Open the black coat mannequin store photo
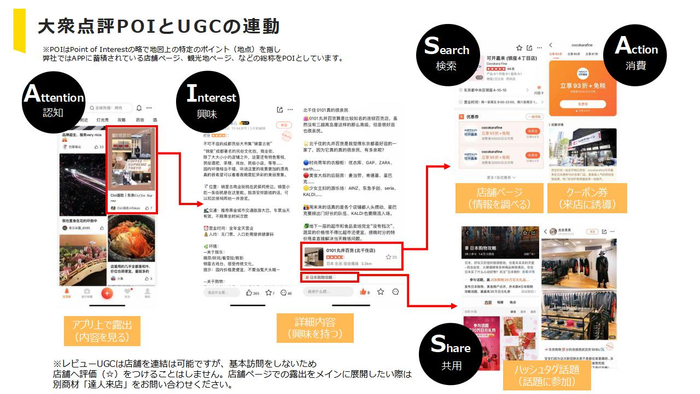 coord(579,264)
